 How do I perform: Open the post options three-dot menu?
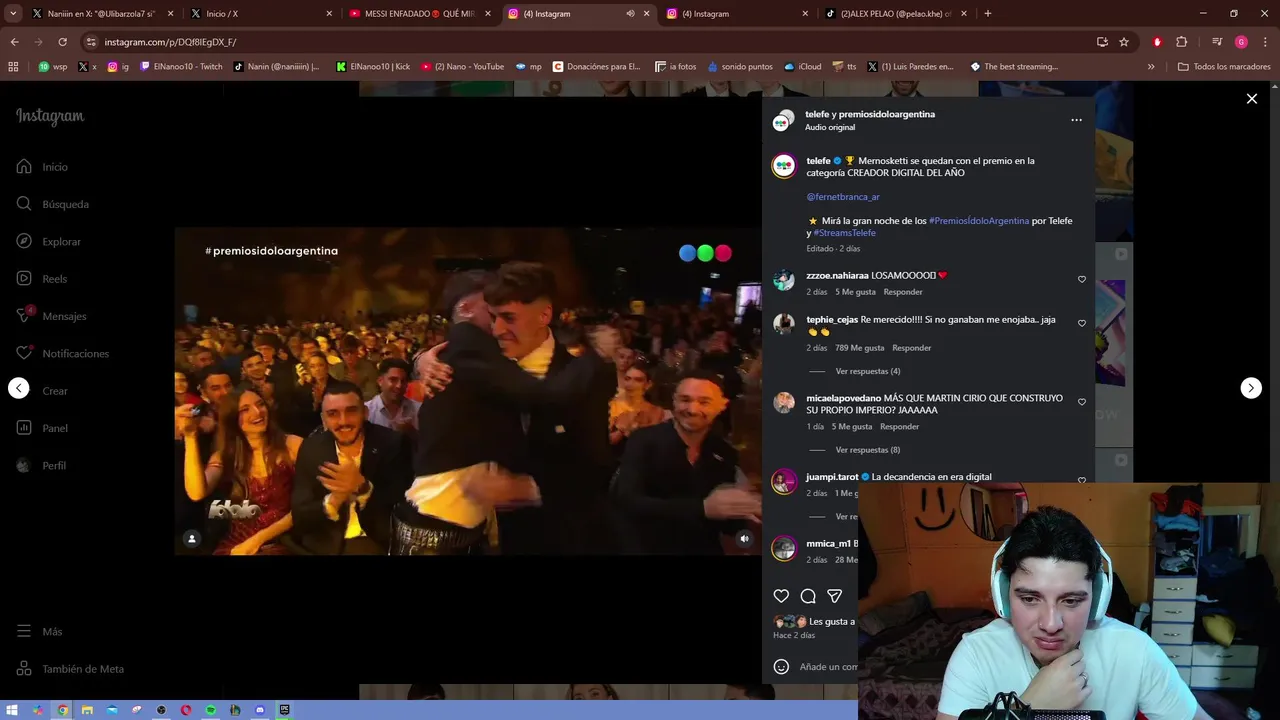pos(1076,120)
